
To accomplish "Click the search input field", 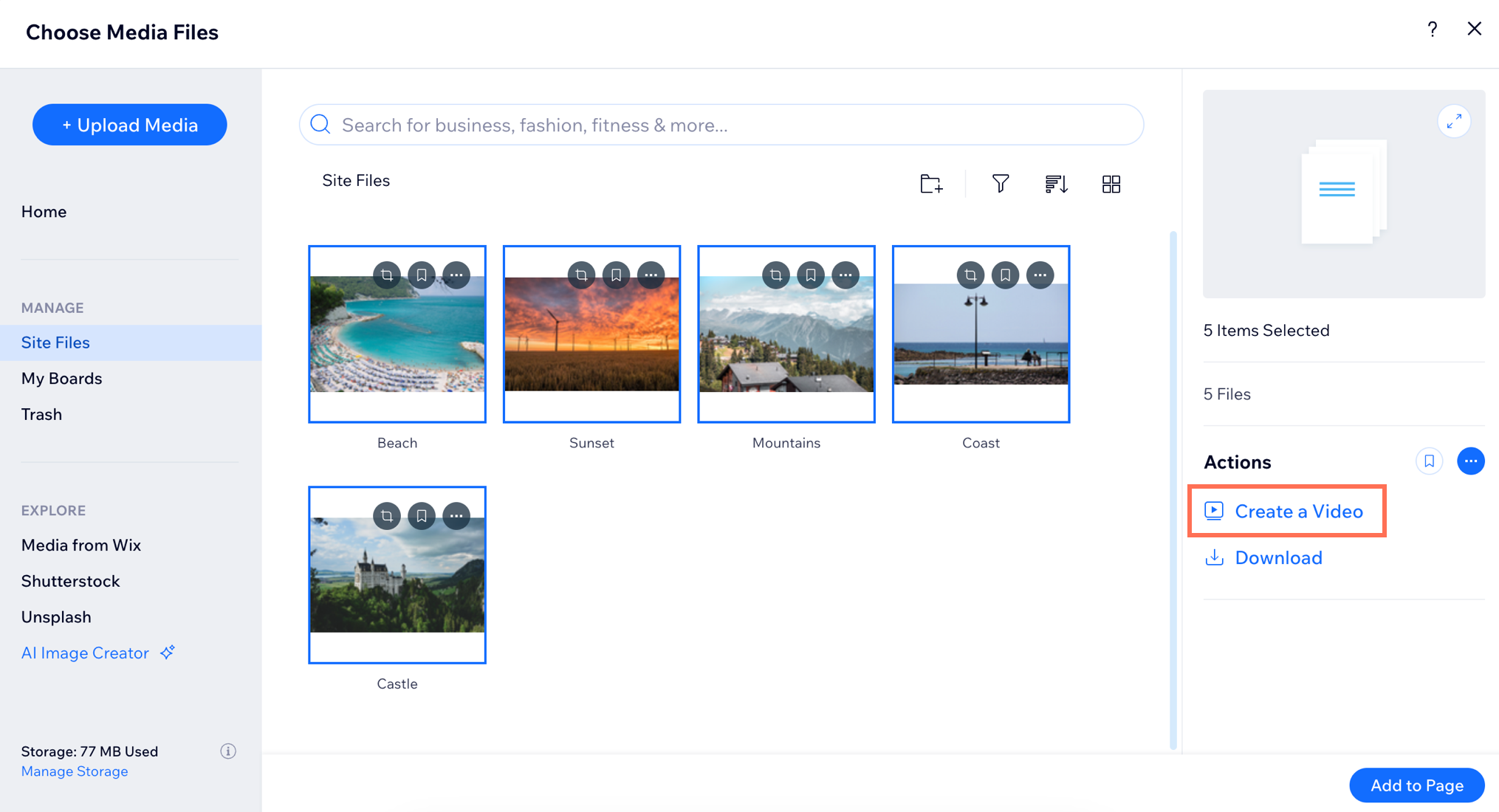I will (721, 125).
